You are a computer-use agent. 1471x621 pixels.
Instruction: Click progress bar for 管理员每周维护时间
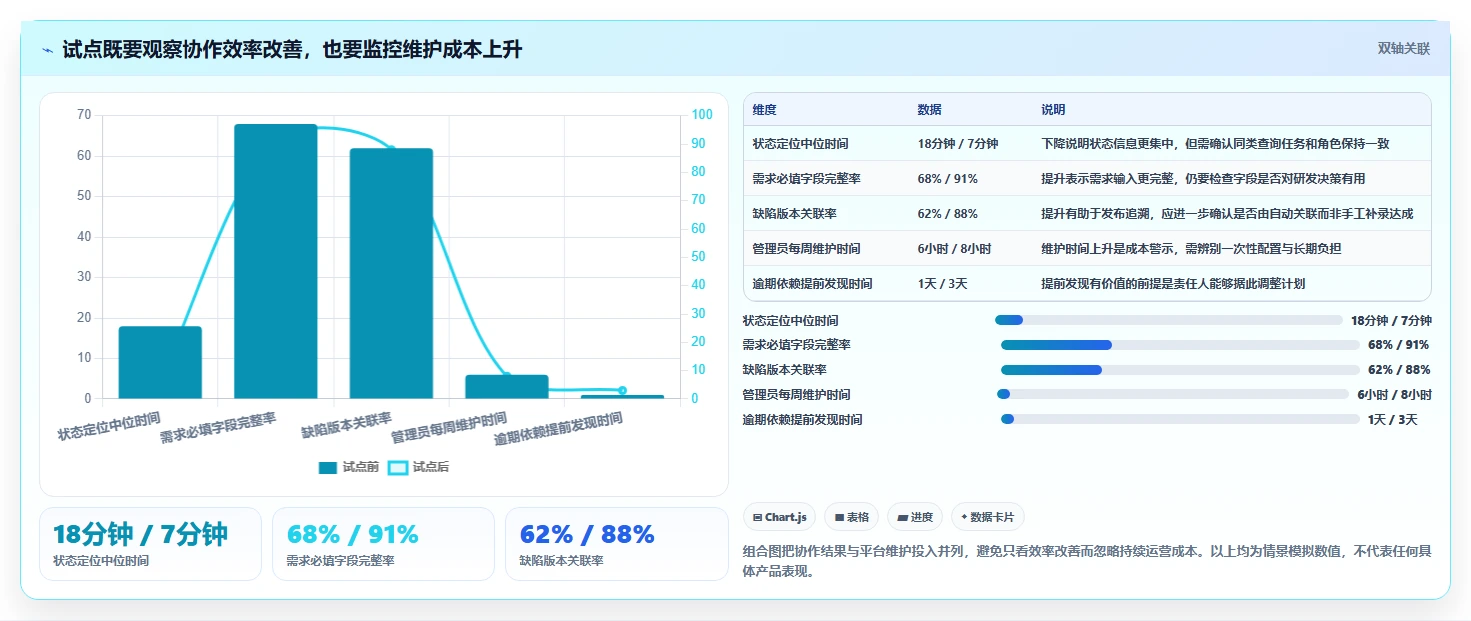point(1172,394)
